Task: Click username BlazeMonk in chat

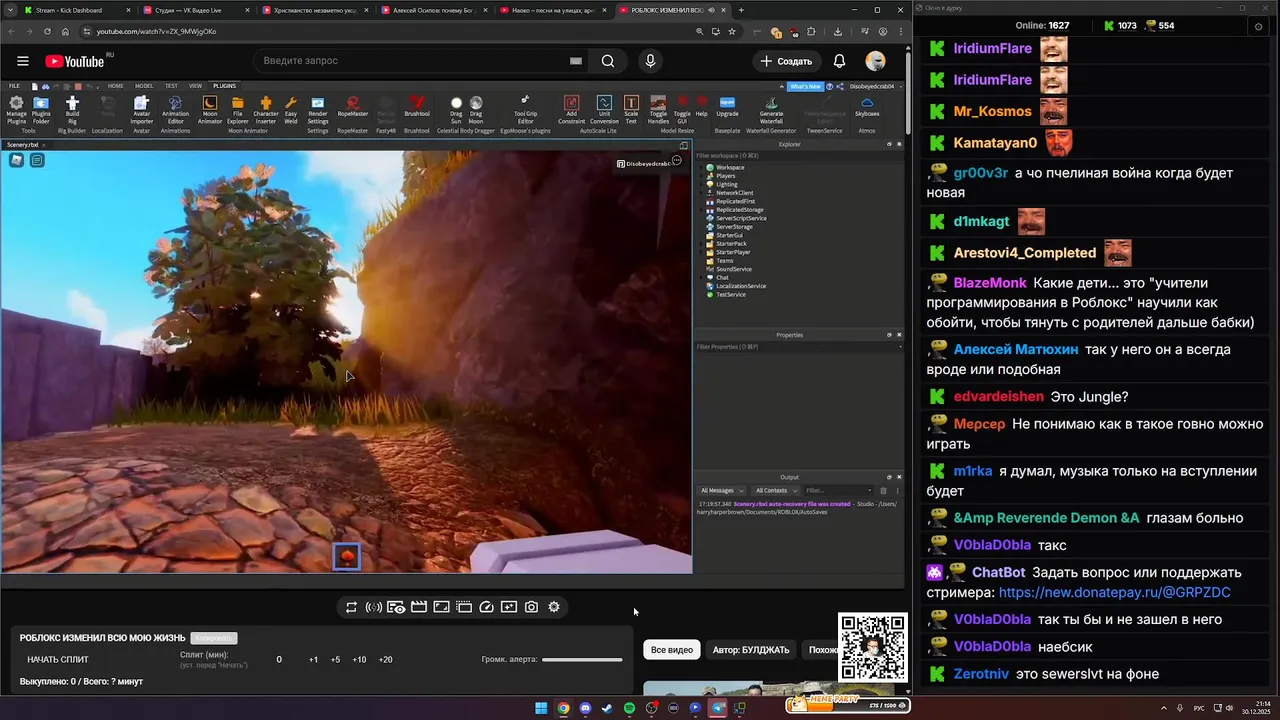Action: pyautogui.click(x=990, y=283)
